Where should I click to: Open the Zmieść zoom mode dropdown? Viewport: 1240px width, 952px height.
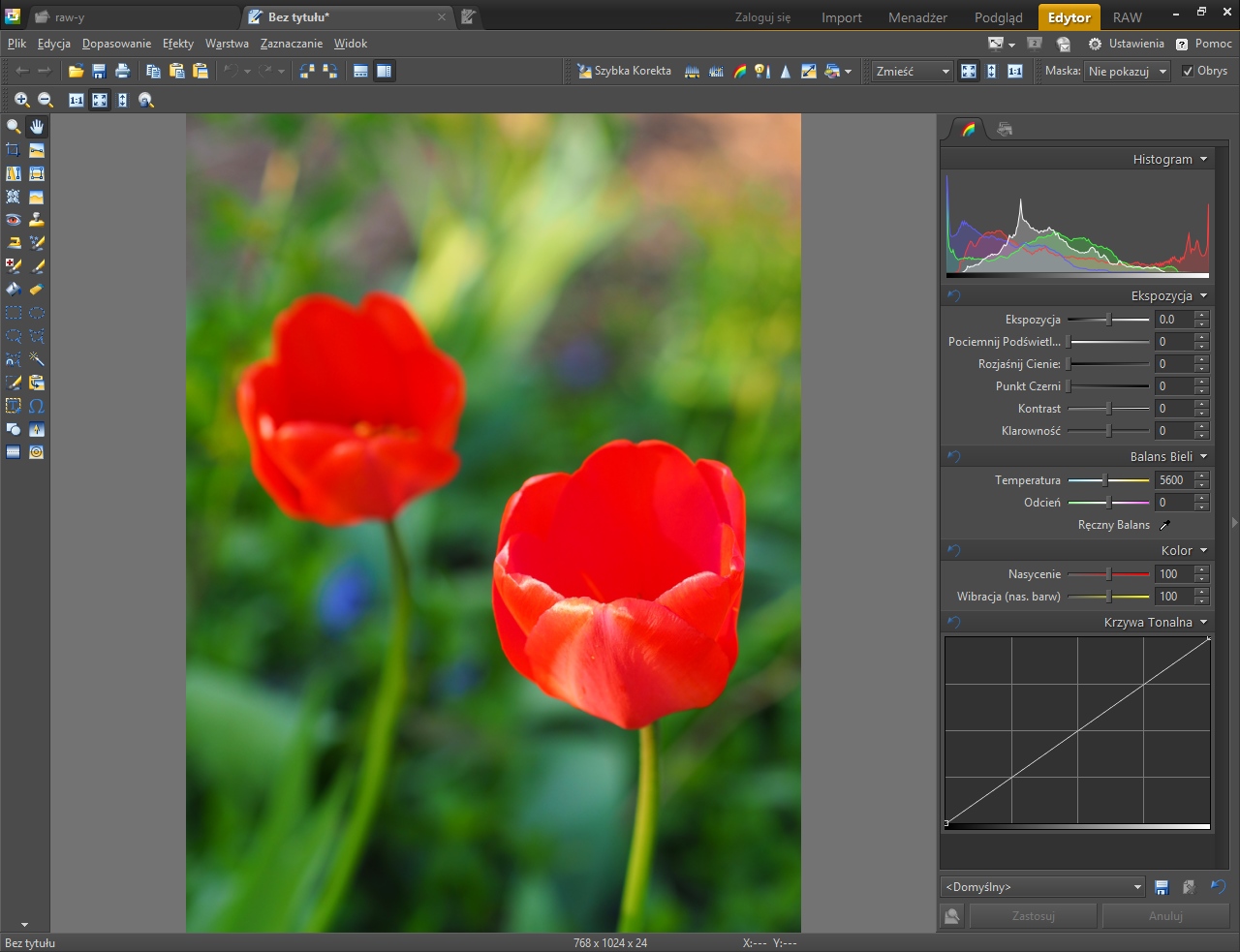click(912, 71)
